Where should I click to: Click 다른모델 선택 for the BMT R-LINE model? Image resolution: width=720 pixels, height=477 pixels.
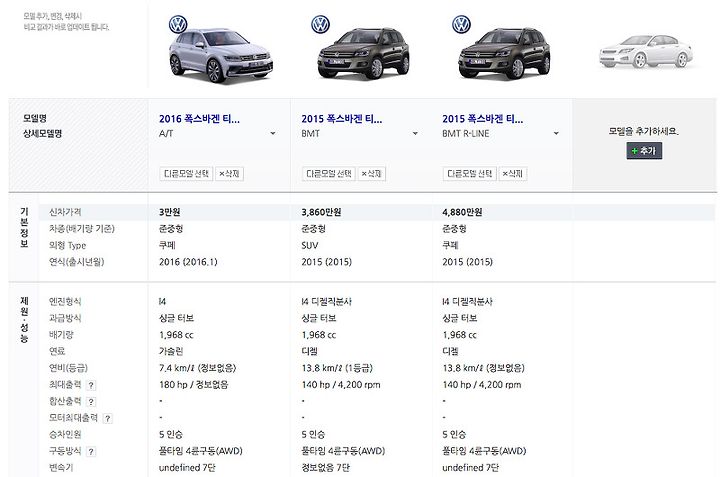pos(469,174)
